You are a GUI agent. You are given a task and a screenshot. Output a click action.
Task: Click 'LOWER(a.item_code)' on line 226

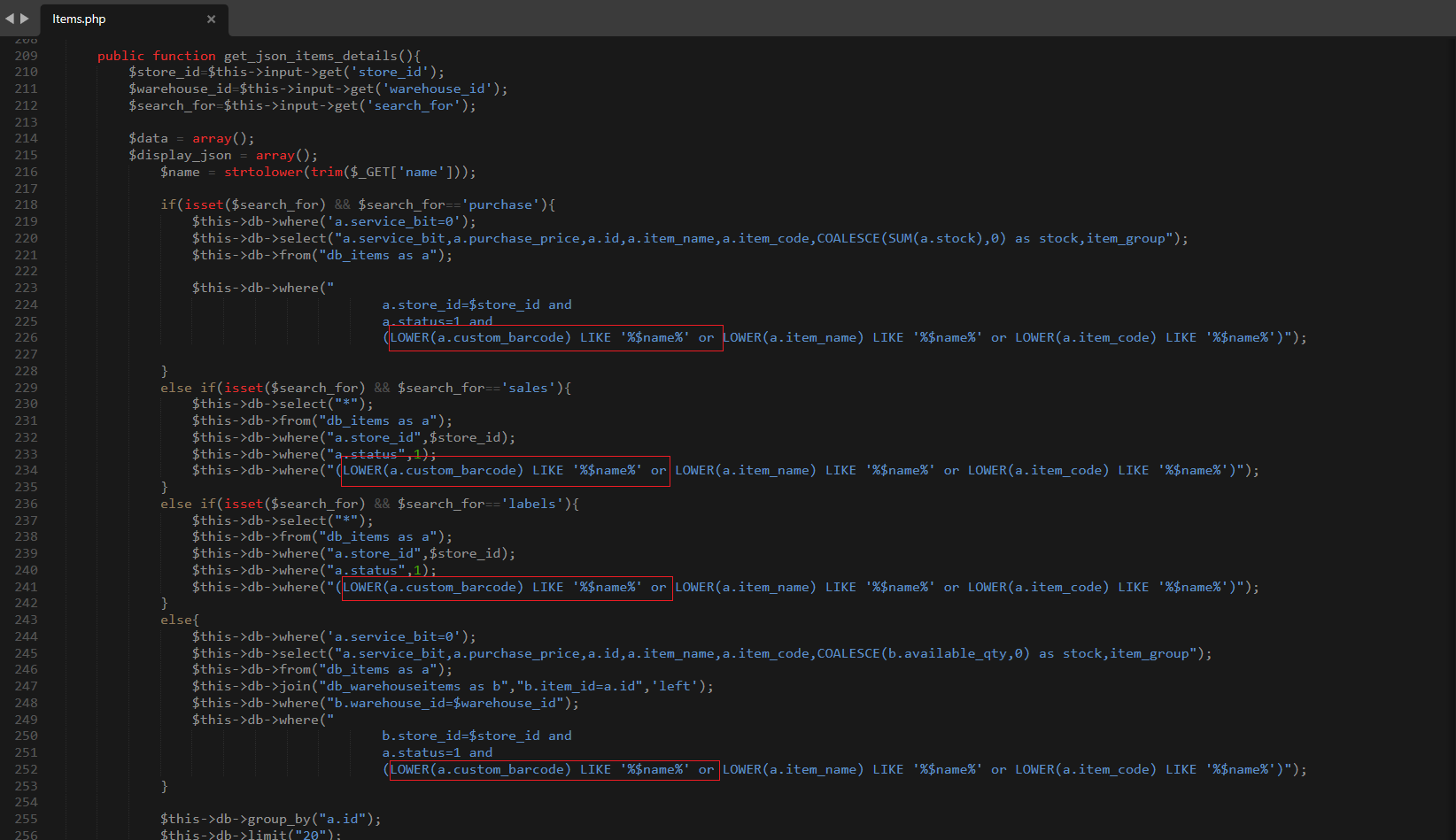(x=1086, y=337)
